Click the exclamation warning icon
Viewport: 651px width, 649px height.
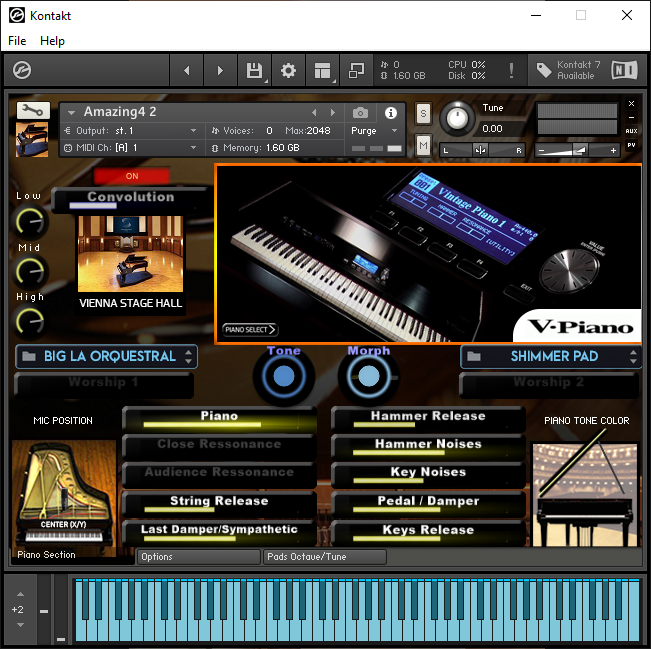(511, 70)
